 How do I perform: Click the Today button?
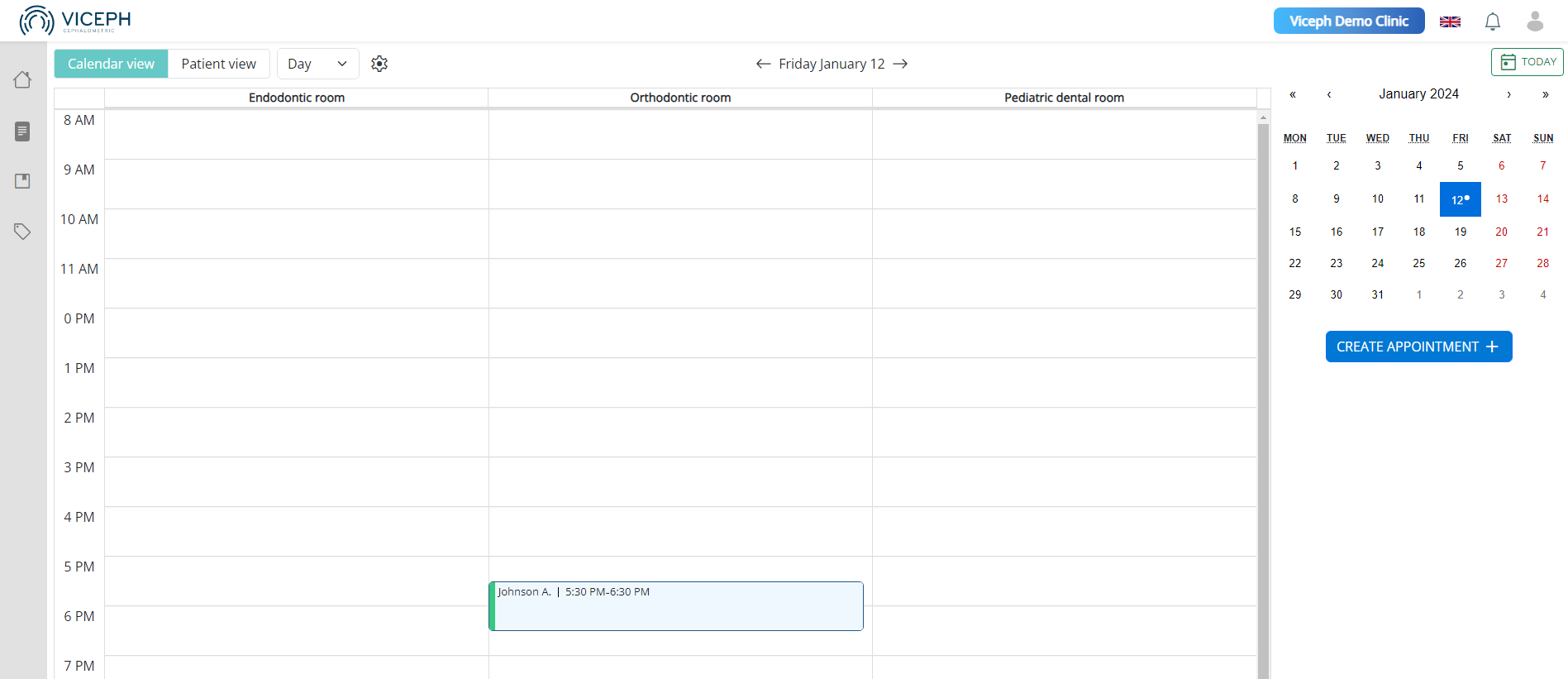point(1527,62)
